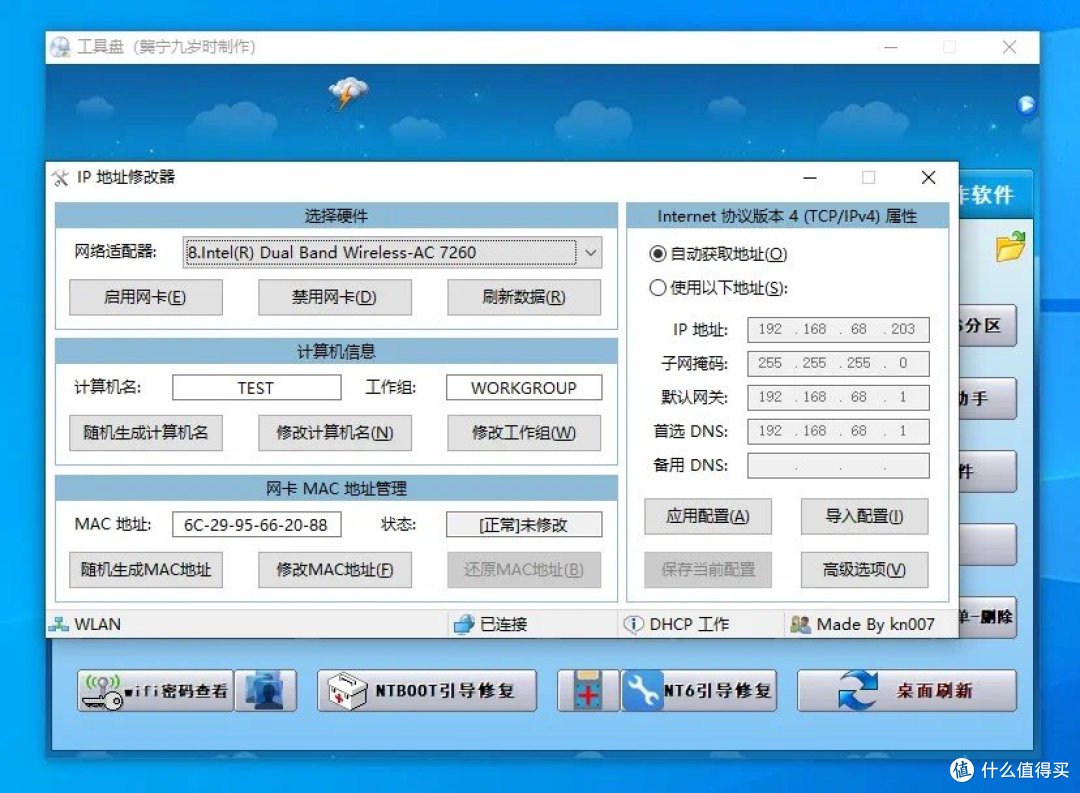Image resolution: width=1080 pixels, height=793 pixels.
Task: Click the storm cloud lightning icon in banner
Action: click(349, 92)
